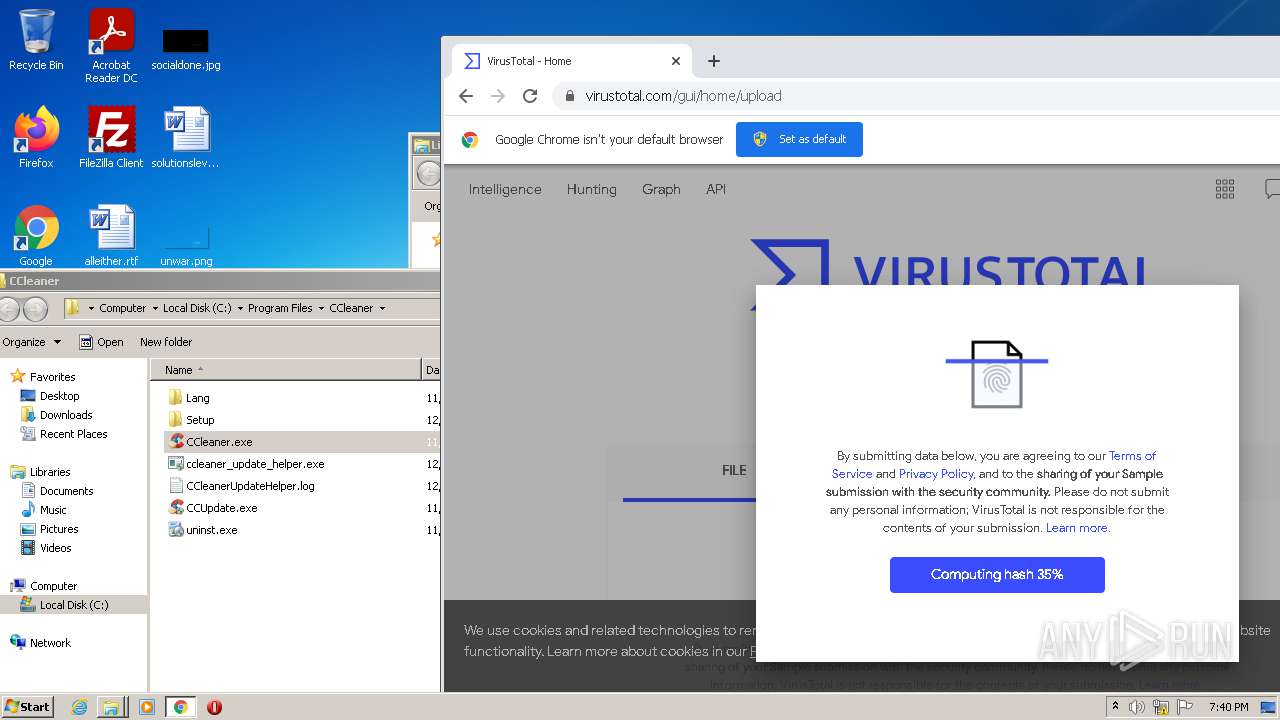The height and width of the screenshot is (720, 1280).
Task: Click the Learn more link in dialog
Action: pos(1077,528)
